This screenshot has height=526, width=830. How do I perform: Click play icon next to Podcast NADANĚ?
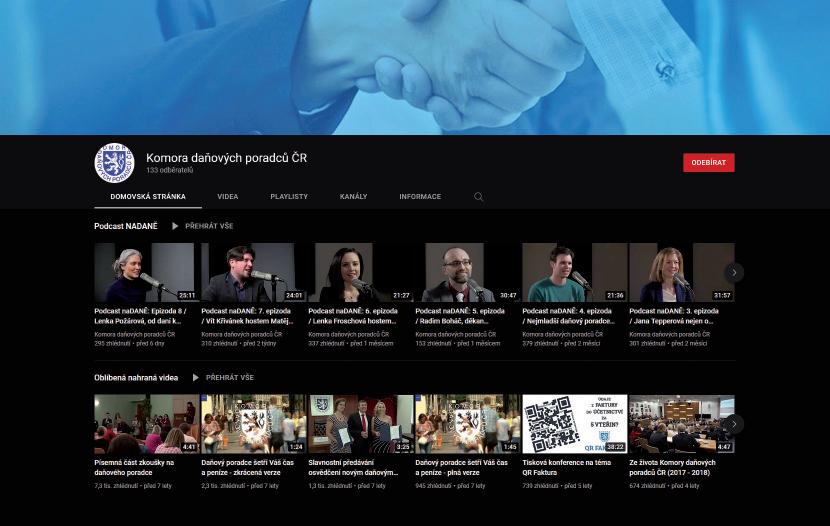(x=175, y=226)
